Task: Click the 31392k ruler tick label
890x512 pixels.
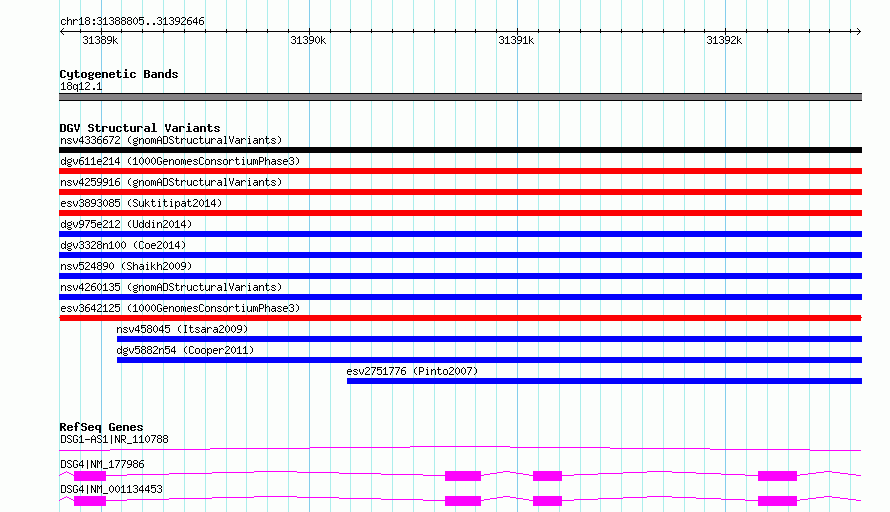Action: [x=724, y=40]
